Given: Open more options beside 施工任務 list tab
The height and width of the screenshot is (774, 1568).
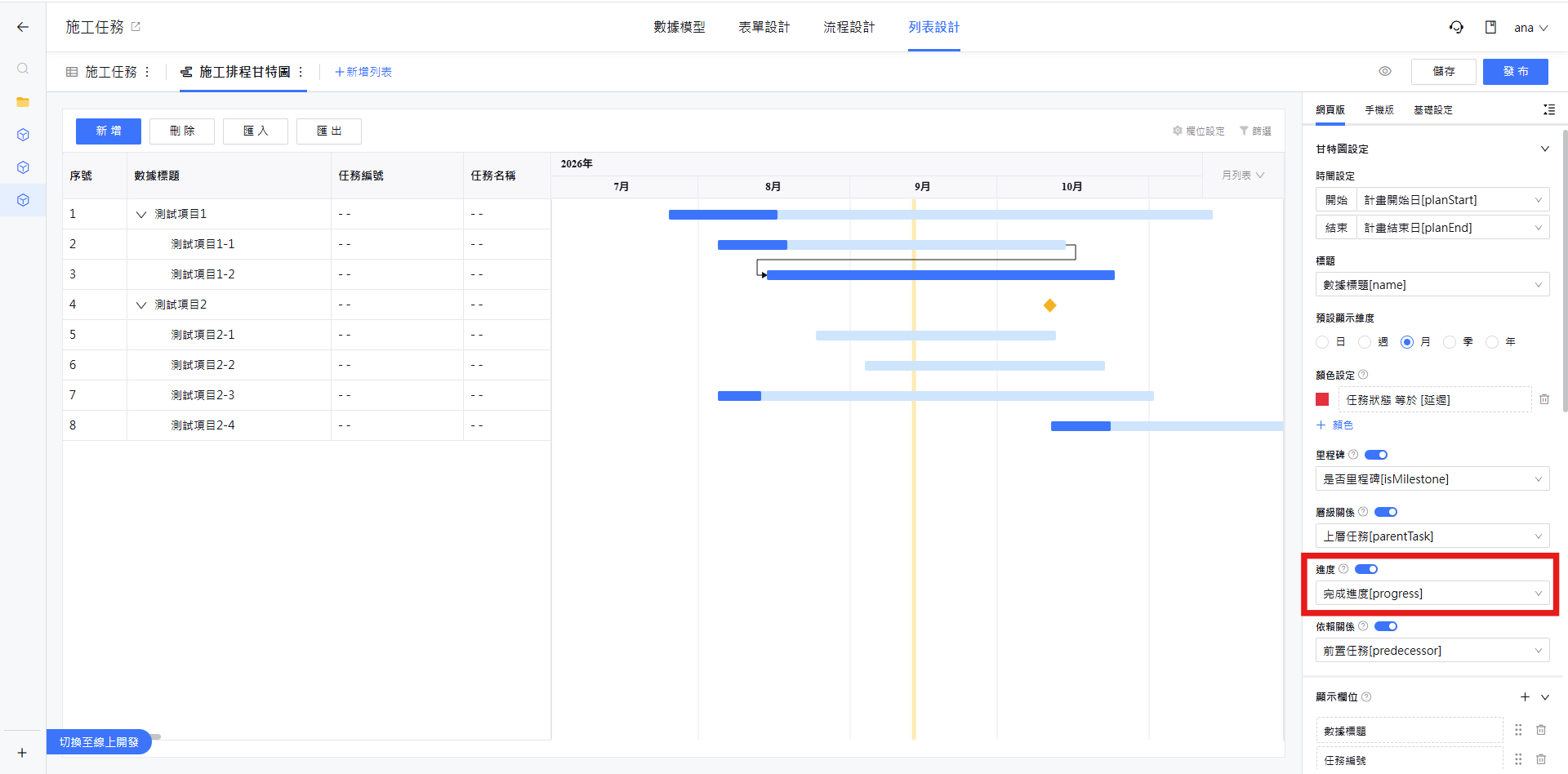Looking at the screenshot, I should pos(147,72).
